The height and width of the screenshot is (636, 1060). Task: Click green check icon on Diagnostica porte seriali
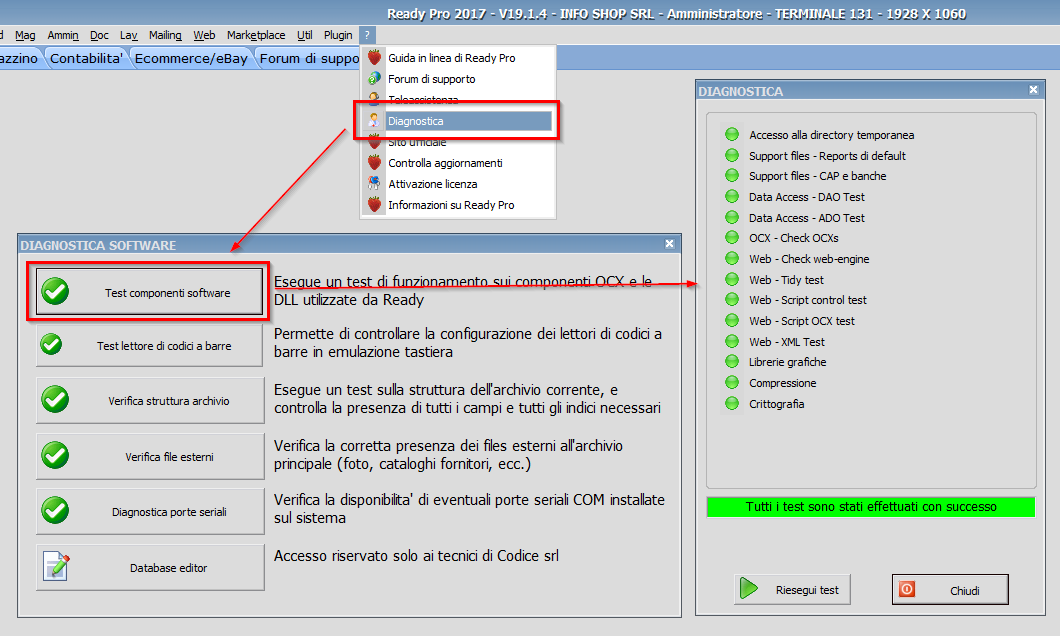point(55,510)
